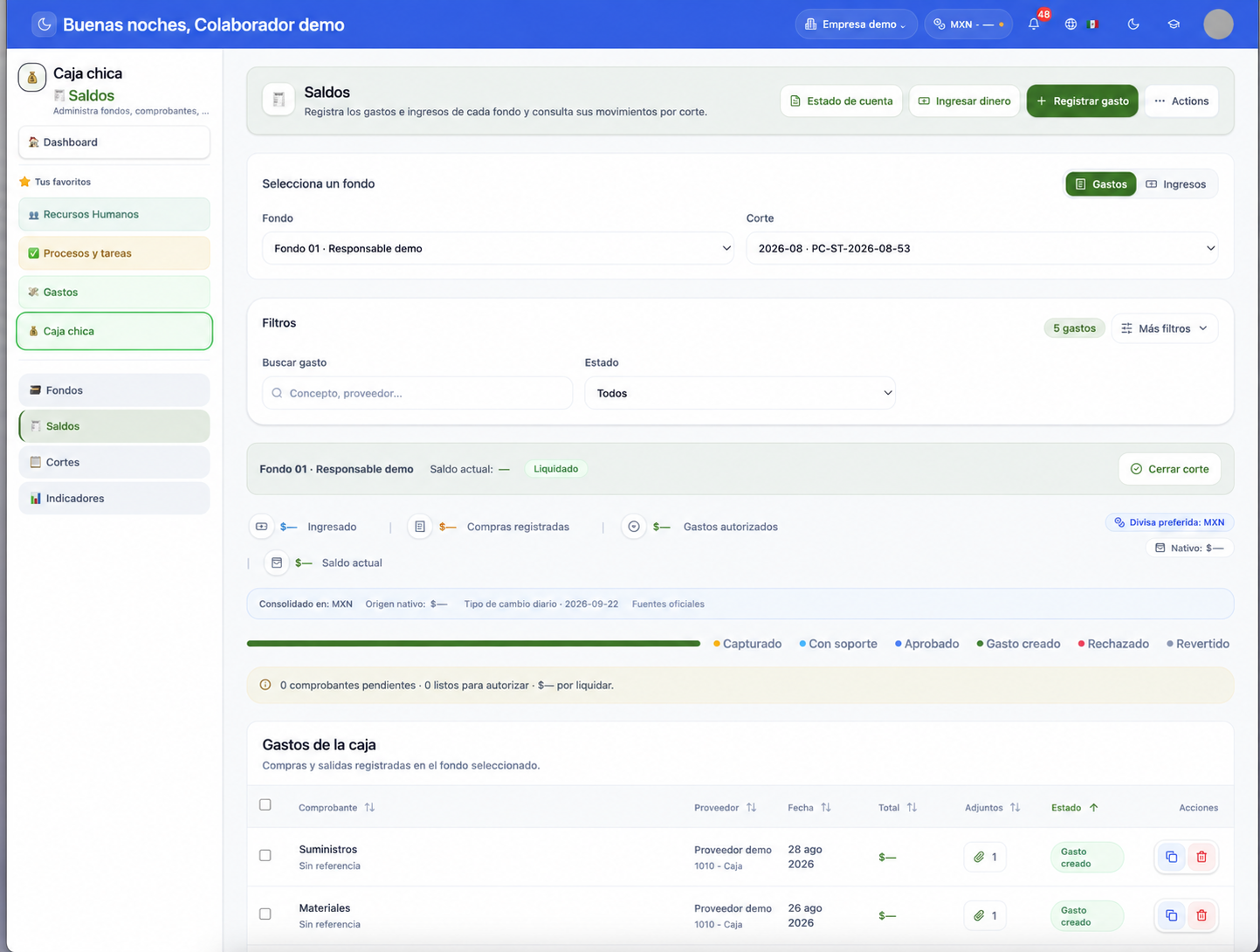The height and width of the screenshot is (952, 1260).
Task: Click the Cerrar corte button
Action: tap(1169, 469)
